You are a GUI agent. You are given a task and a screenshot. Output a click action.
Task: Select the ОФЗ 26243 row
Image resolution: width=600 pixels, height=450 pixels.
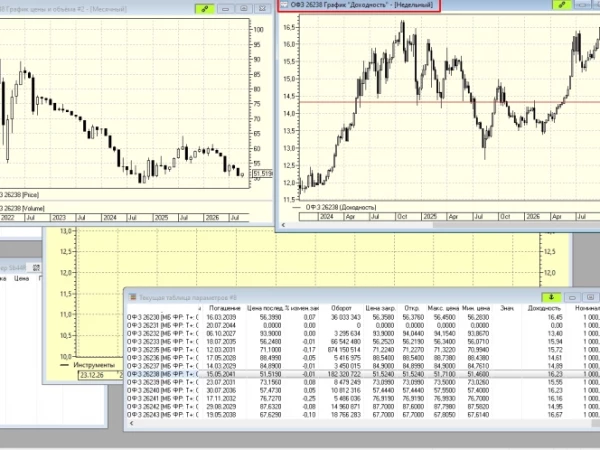(363, 415)
